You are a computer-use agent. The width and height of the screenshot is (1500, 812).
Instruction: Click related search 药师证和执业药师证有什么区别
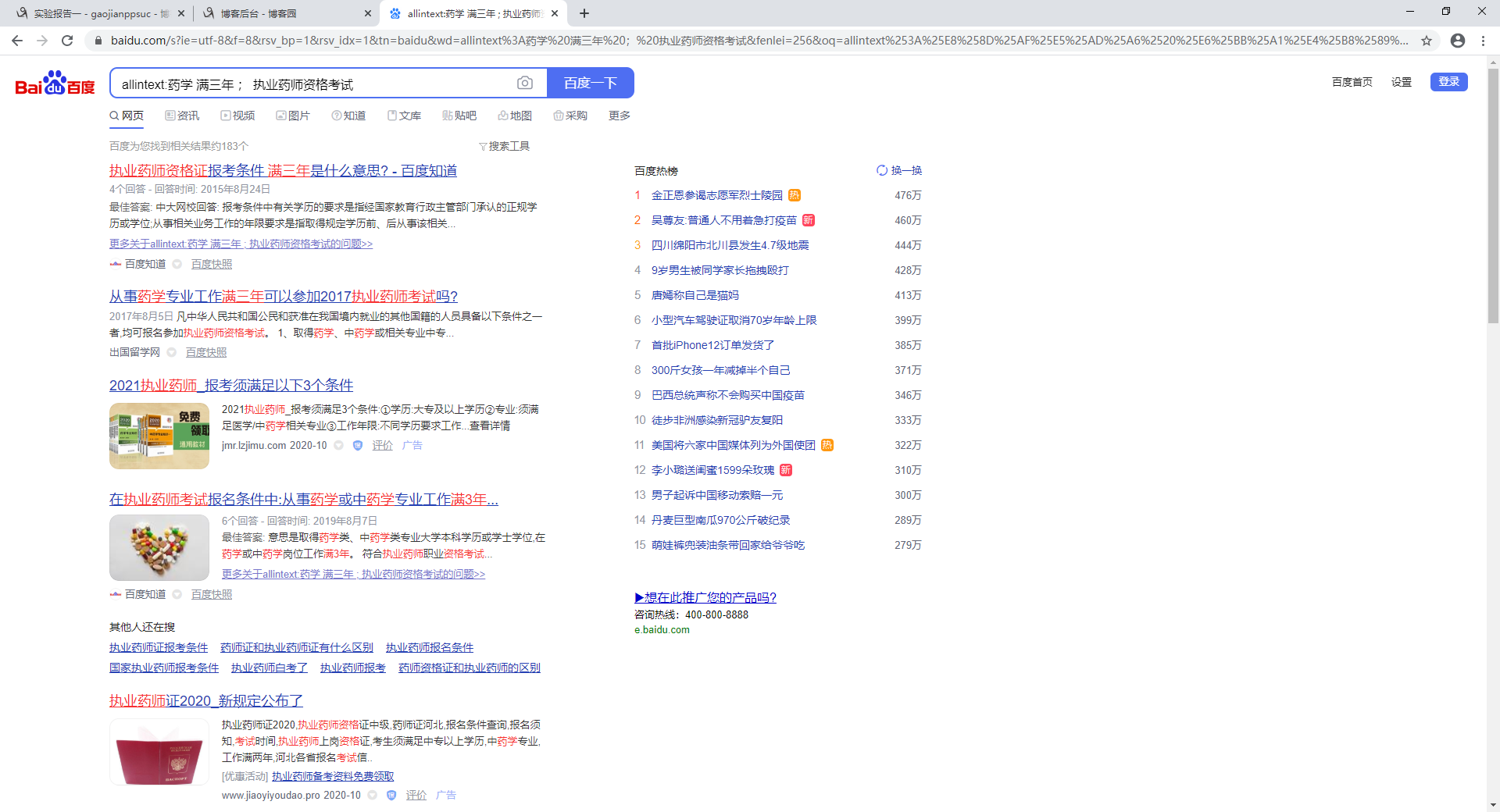[x=297, y=648]
